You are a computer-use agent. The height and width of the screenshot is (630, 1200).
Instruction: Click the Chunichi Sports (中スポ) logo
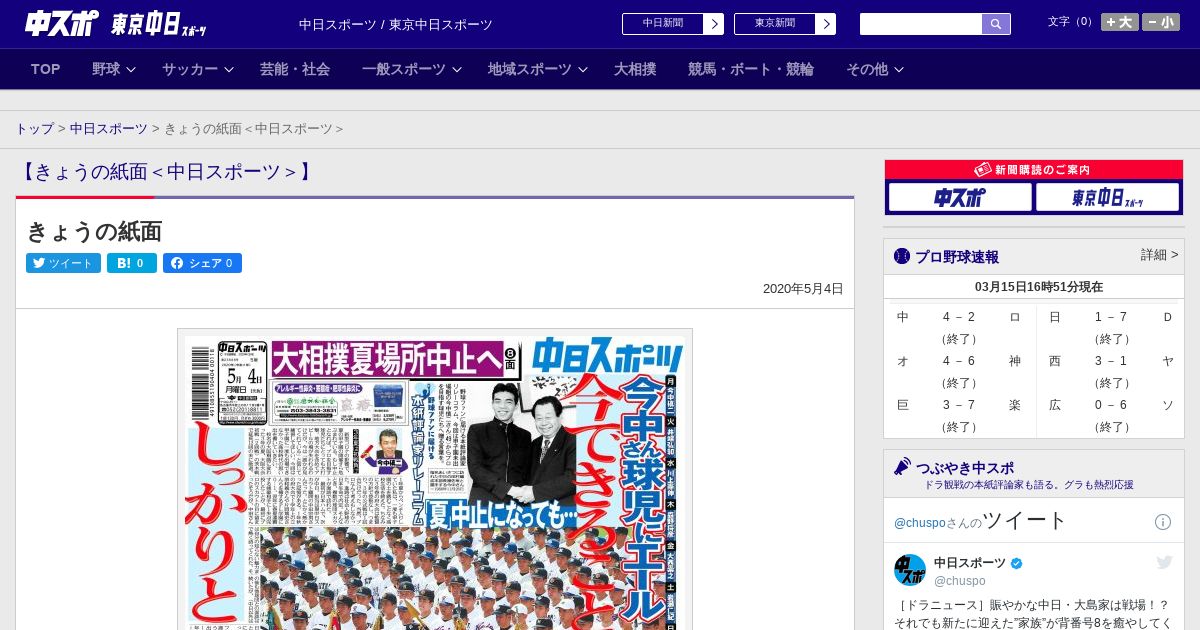pyautogui.click(x=62, y=23)
